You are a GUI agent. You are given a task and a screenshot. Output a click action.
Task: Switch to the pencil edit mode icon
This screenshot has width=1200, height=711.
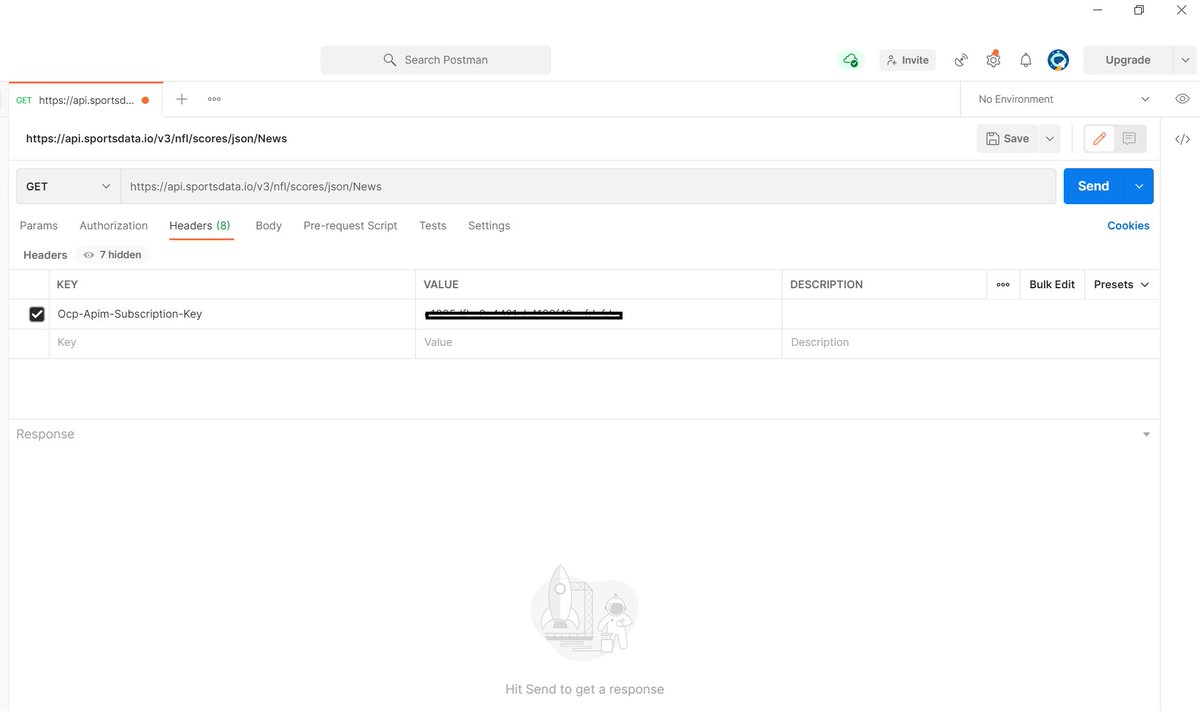1100,139
